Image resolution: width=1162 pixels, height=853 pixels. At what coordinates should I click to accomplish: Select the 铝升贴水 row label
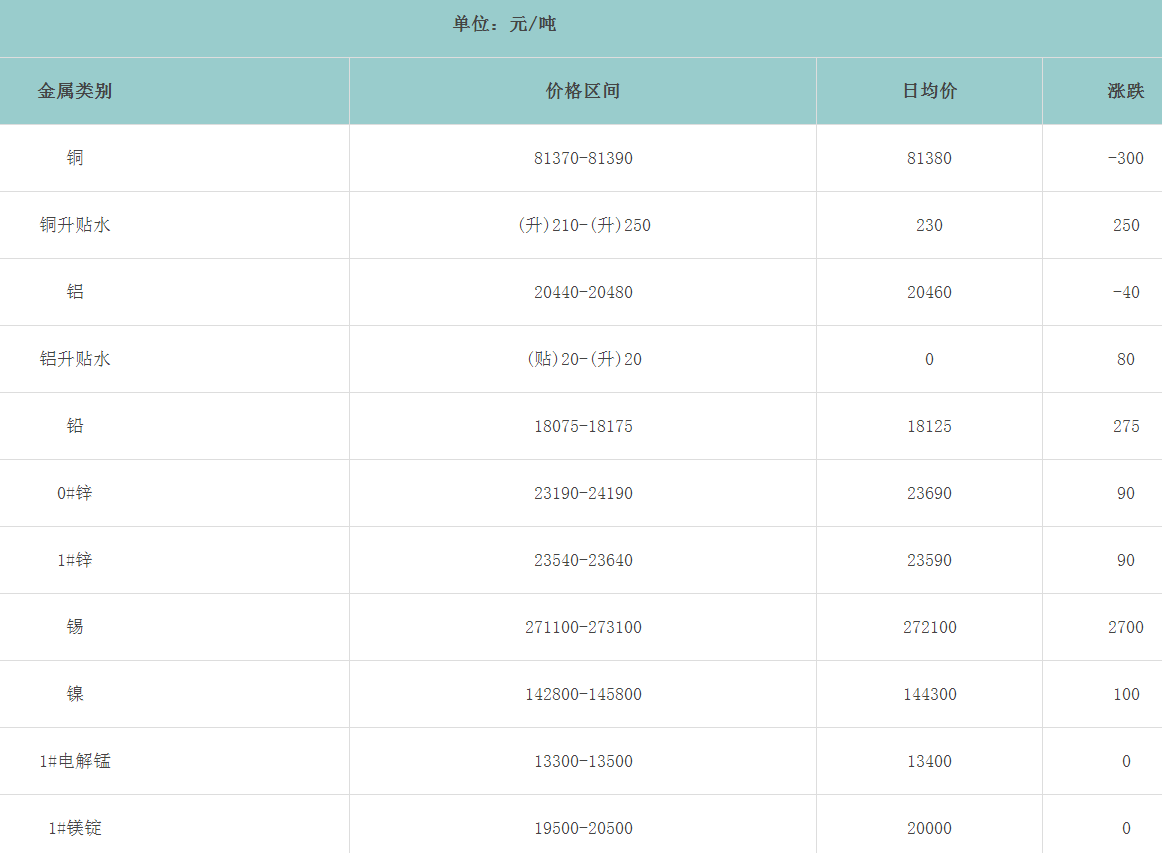[x=75, y=359]
